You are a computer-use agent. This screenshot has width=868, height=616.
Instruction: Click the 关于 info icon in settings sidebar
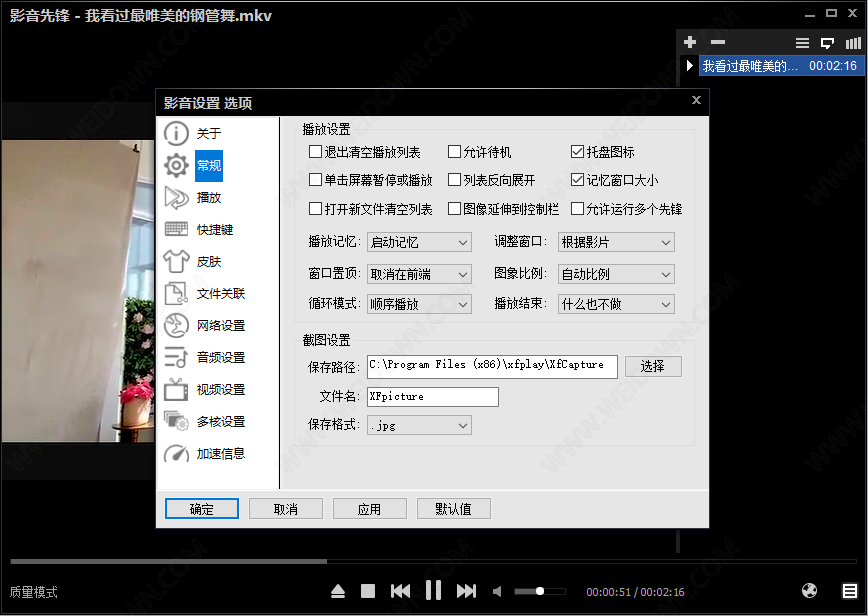[x=176, y=133]
